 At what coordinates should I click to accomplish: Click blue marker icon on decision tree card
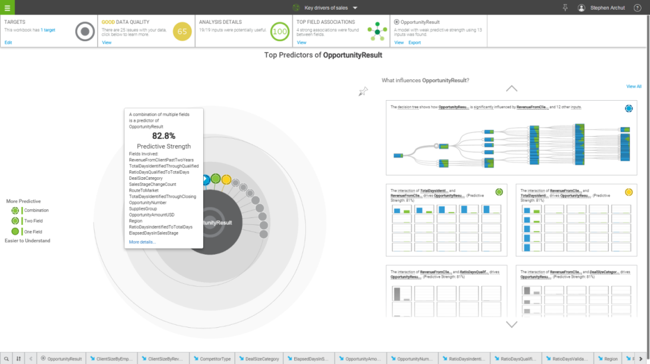(x=628, y=108)
